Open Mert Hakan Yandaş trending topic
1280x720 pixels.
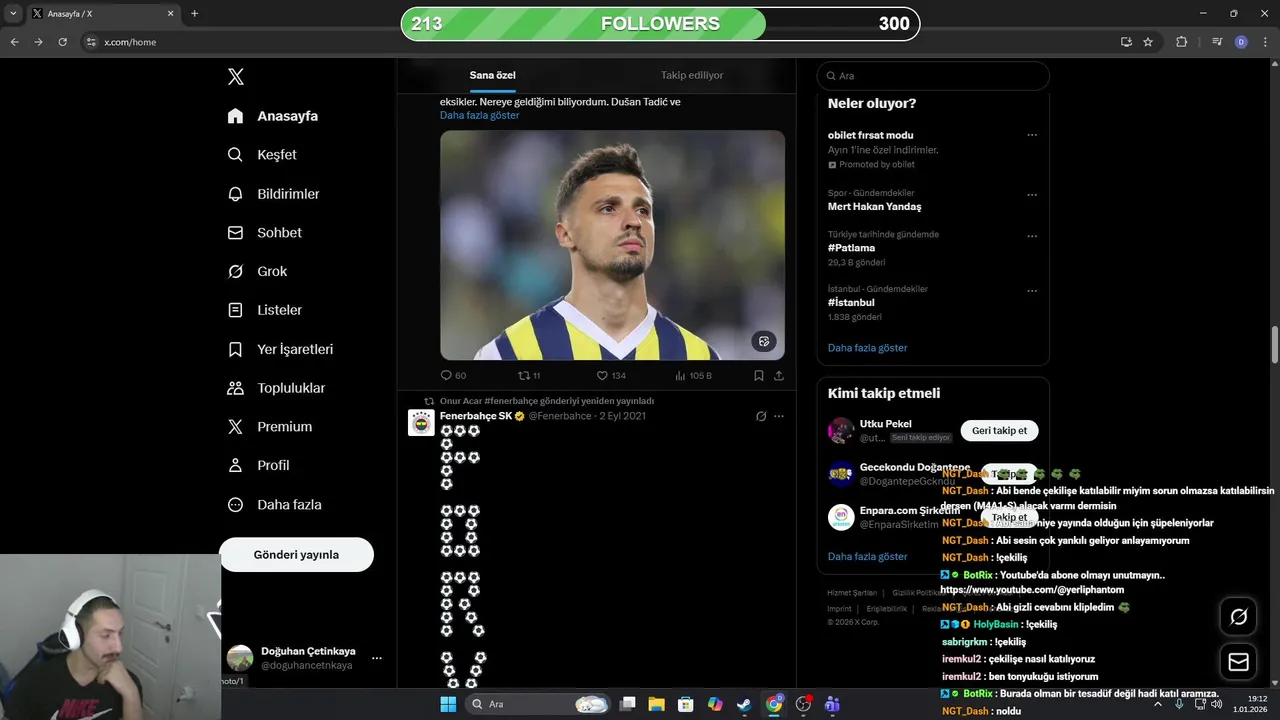coord(874,207)
